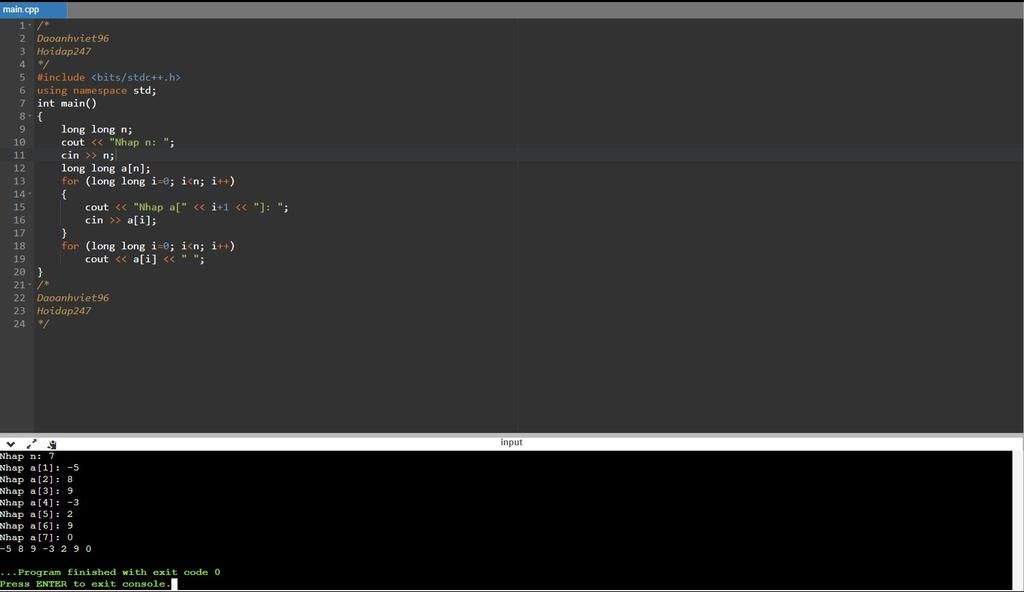The height and width of the screenshot is (592, 1024).
Task: Place cursor on 'long long n;' line
Action: [97, 129]
